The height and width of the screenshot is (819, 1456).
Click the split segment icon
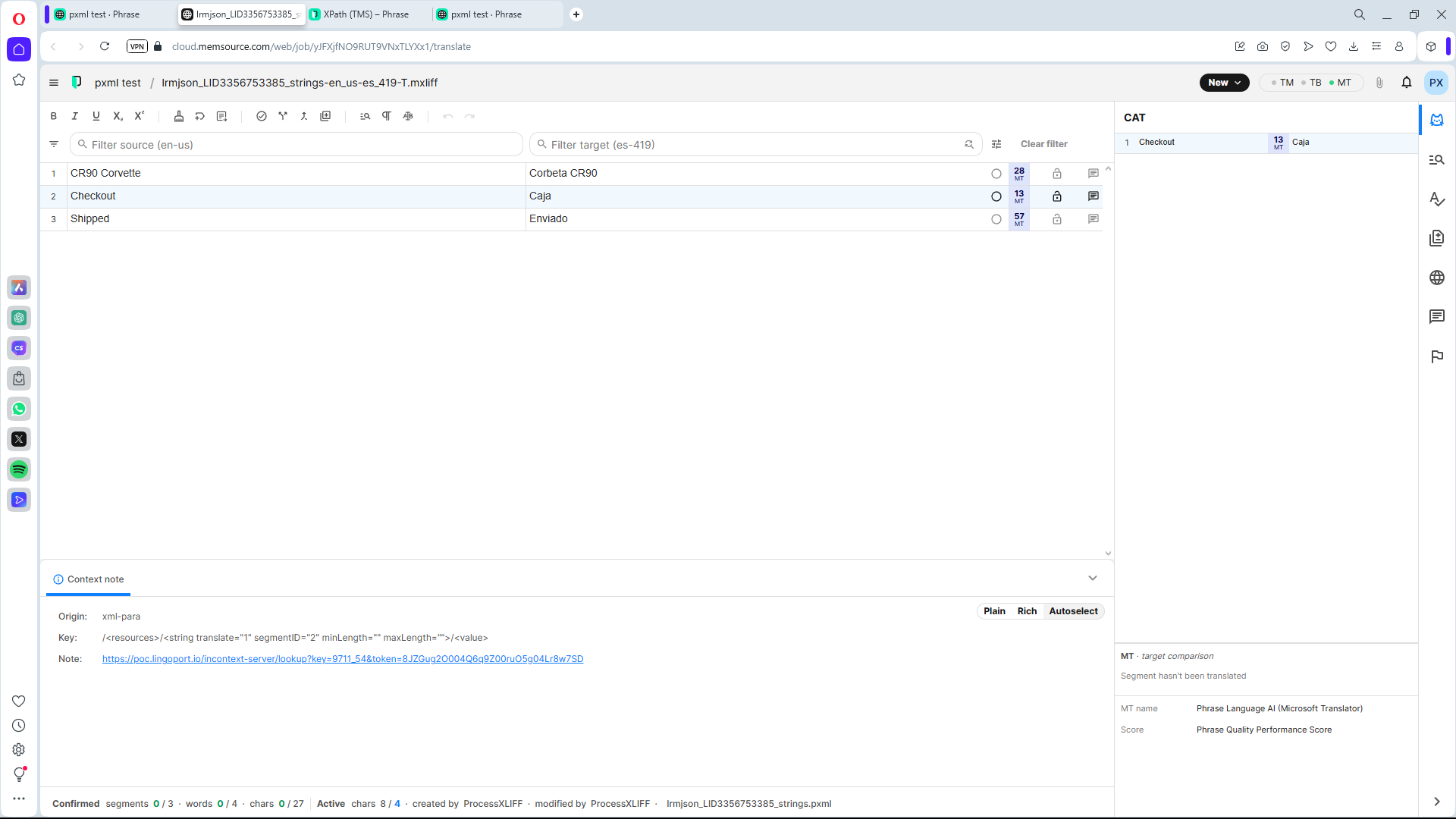point(283,116)
